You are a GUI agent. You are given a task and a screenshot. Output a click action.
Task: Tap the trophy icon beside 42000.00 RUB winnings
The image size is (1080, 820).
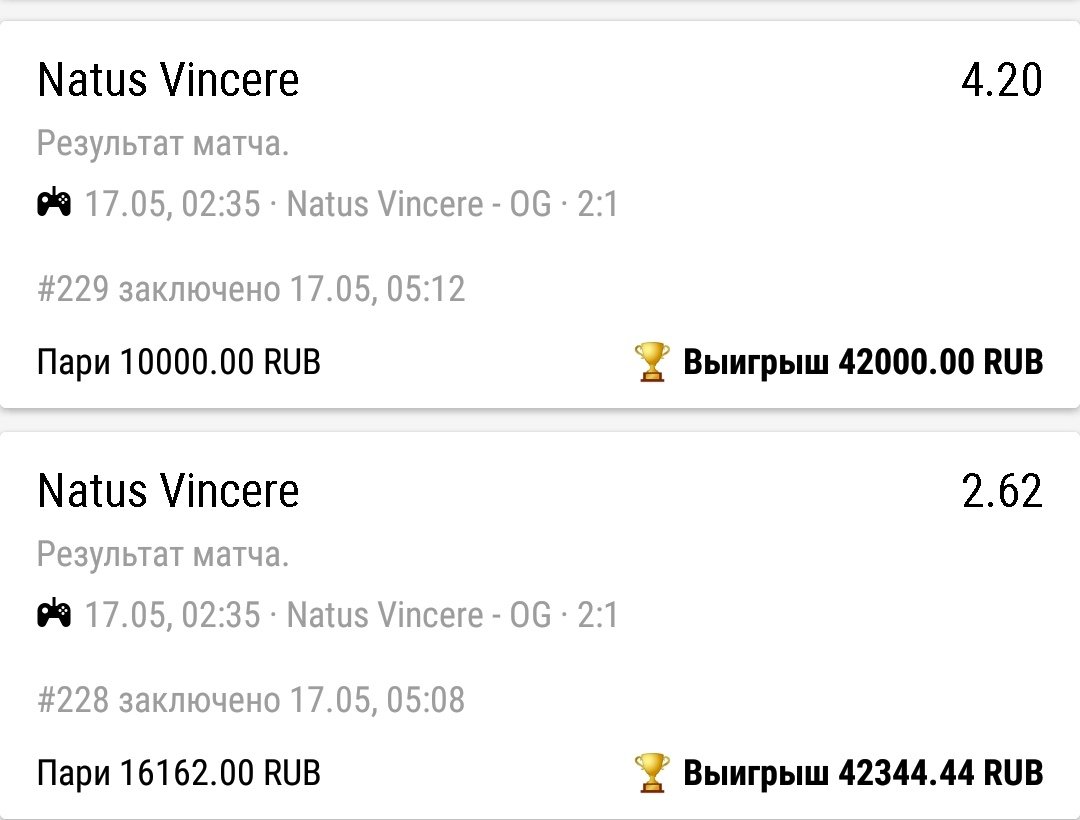click(652, 362)
